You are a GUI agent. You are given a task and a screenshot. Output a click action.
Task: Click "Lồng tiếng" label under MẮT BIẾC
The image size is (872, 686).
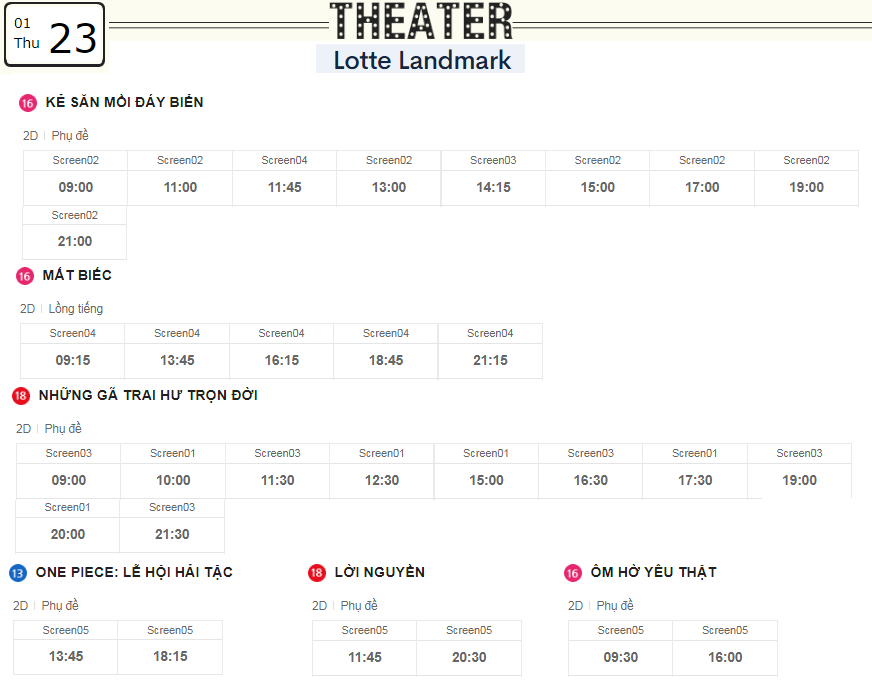coord(76,309)
